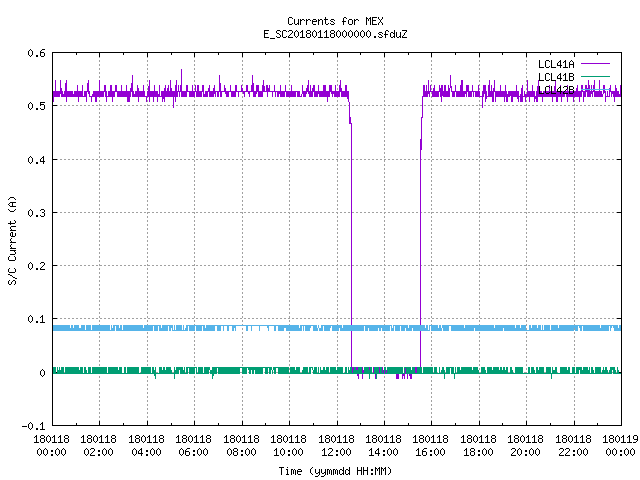Click the Time (yymmdd HH:MM) axis label
This screenshot has width=640, height=480.
[335, 471]
